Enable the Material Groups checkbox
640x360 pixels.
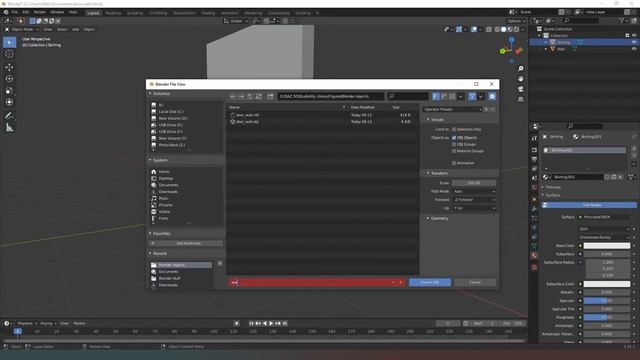pos(454,151)
